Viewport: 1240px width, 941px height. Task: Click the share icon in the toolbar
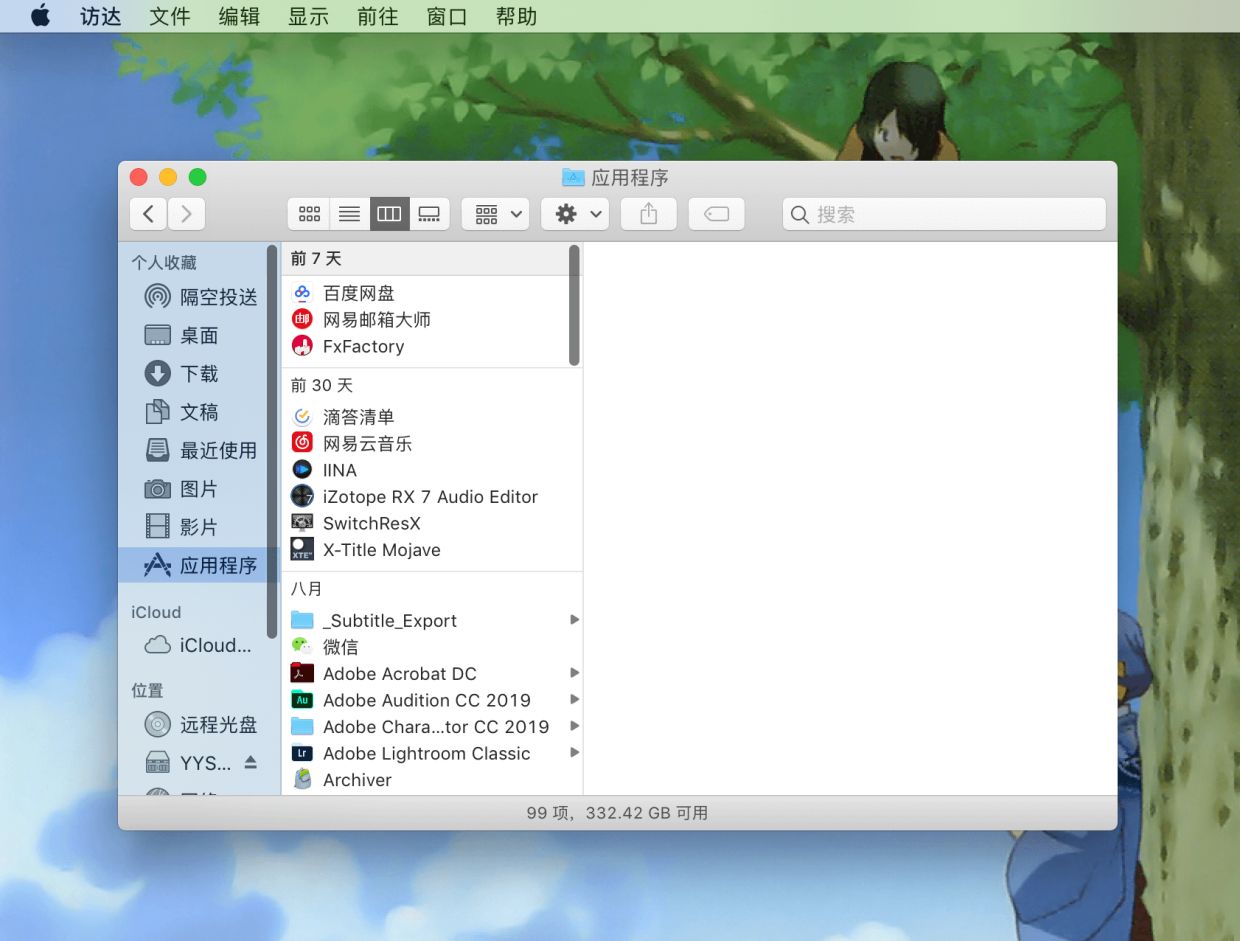[649, 214]
